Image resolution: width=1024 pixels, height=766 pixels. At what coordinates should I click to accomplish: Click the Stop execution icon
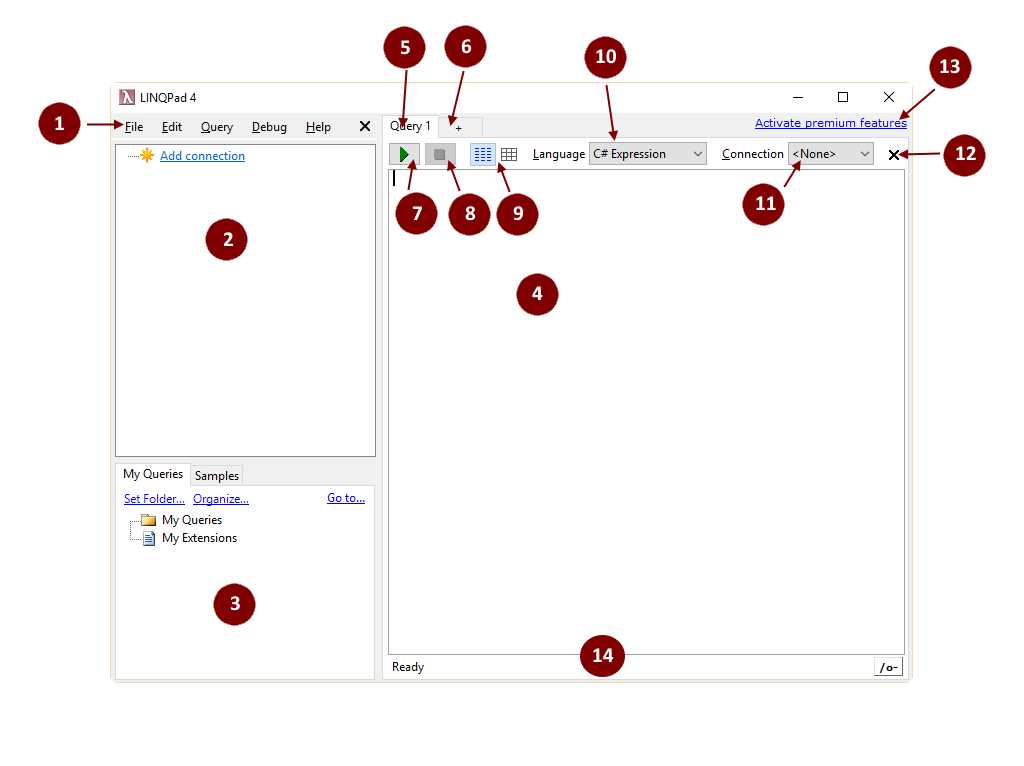click(x=438, y=153)
